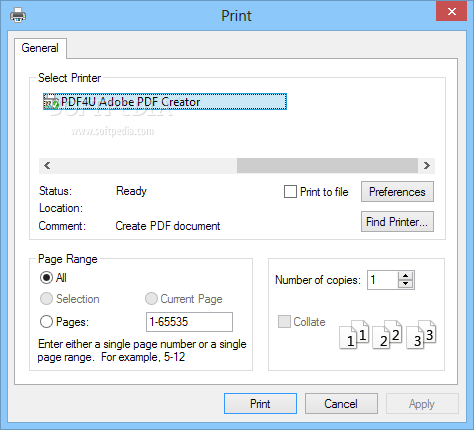
Task: Click the 'Number of copies:' label
Action: 318,280
